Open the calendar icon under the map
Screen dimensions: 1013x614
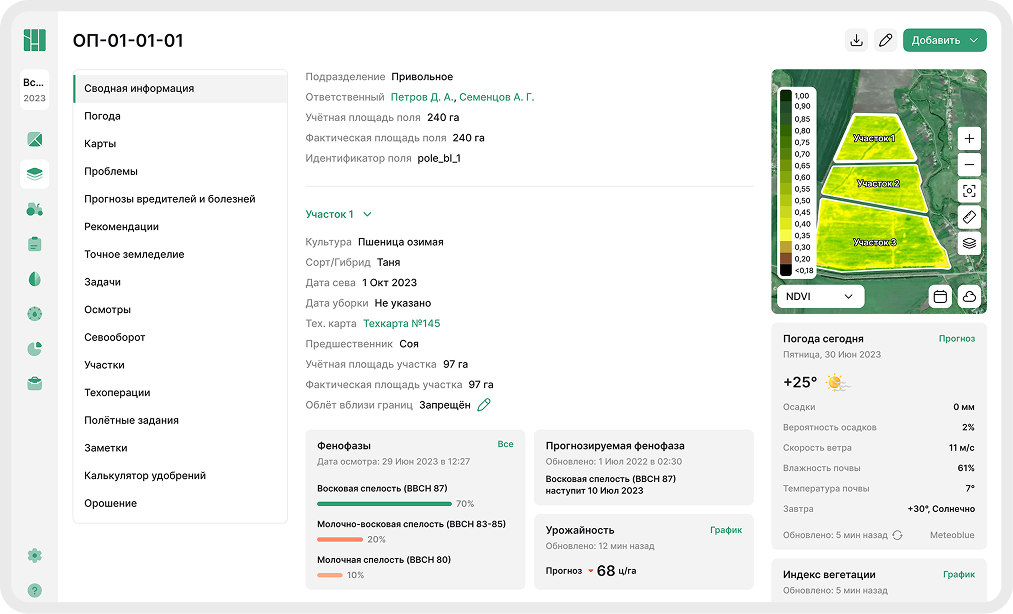pyautogui.click(x=940, y=296)
